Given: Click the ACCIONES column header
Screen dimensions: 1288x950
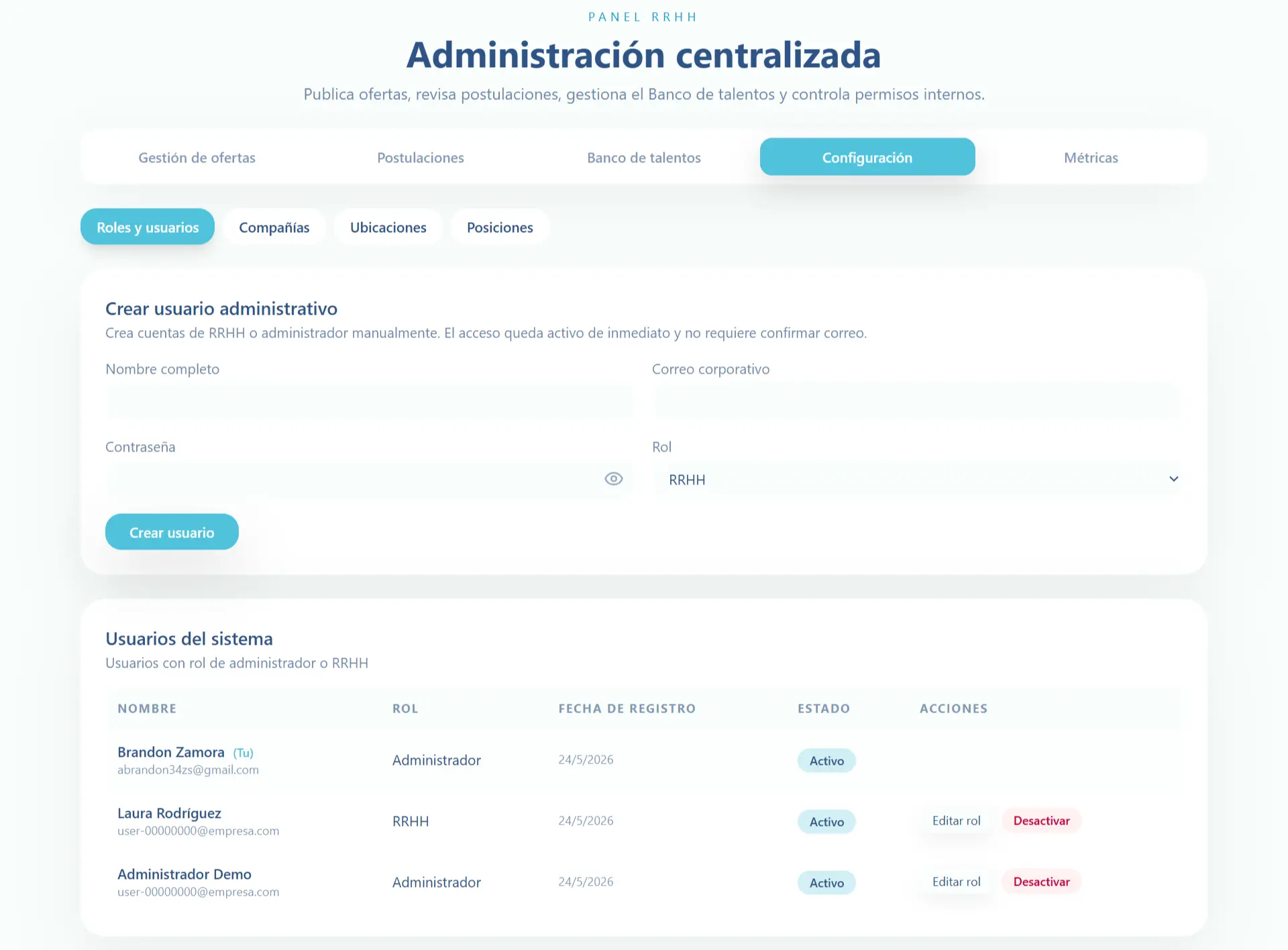Looking at the screenshot, I should pos(953,708).
